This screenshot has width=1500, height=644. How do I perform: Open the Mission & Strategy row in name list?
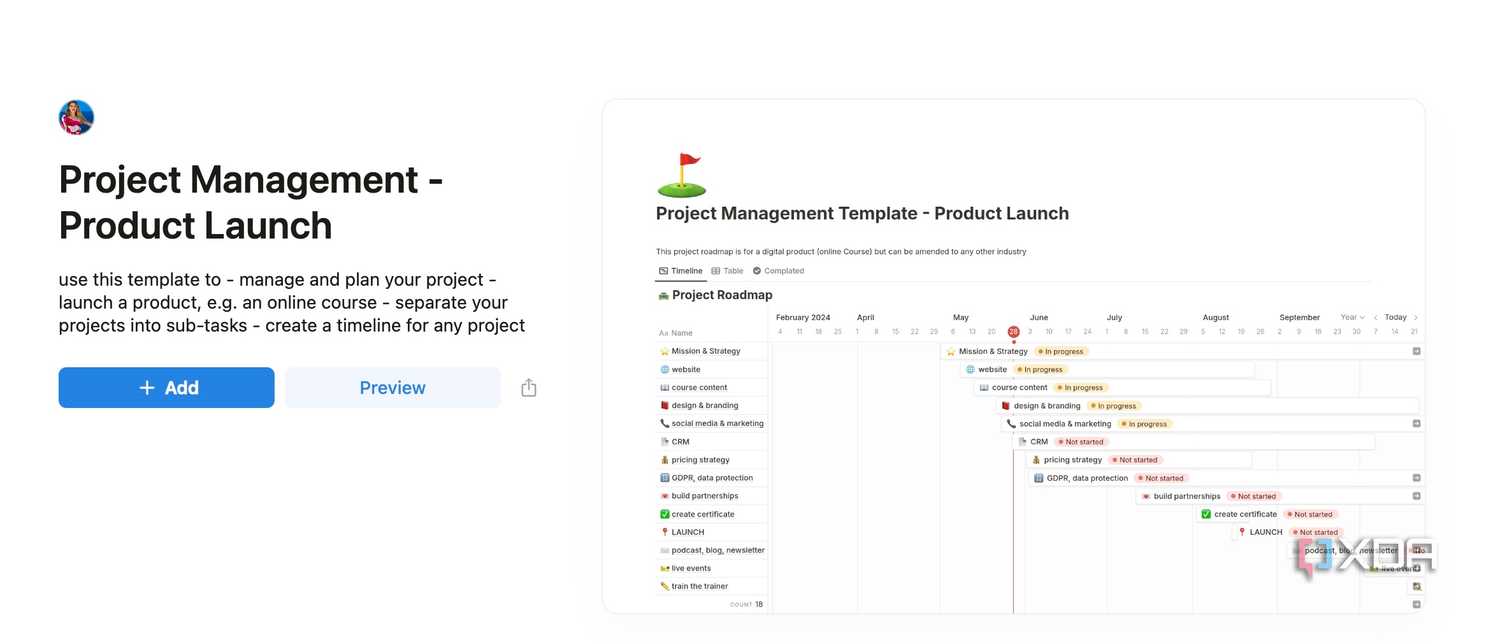point(712,351)
